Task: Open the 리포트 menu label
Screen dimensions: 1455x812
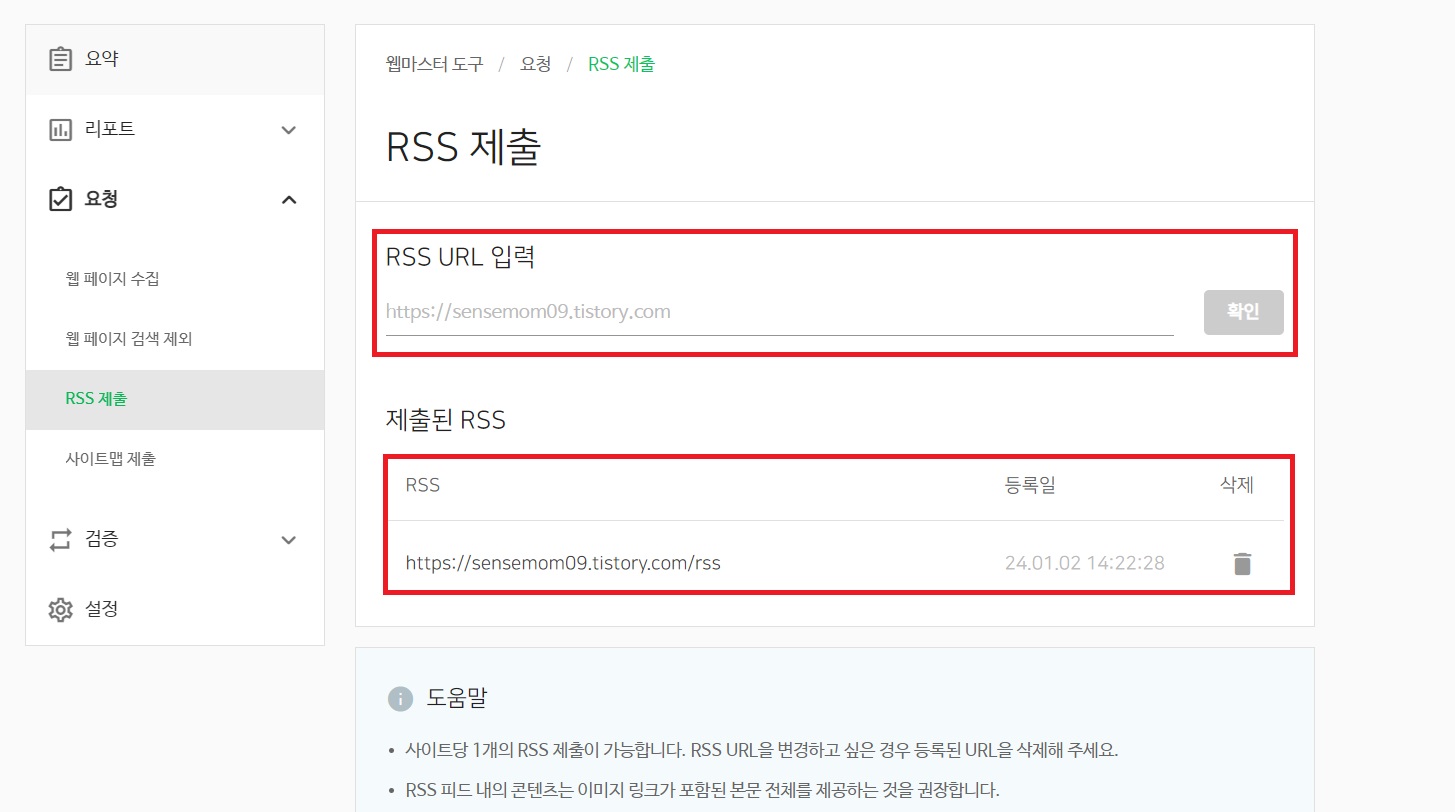Action: [x=110, y=129]
